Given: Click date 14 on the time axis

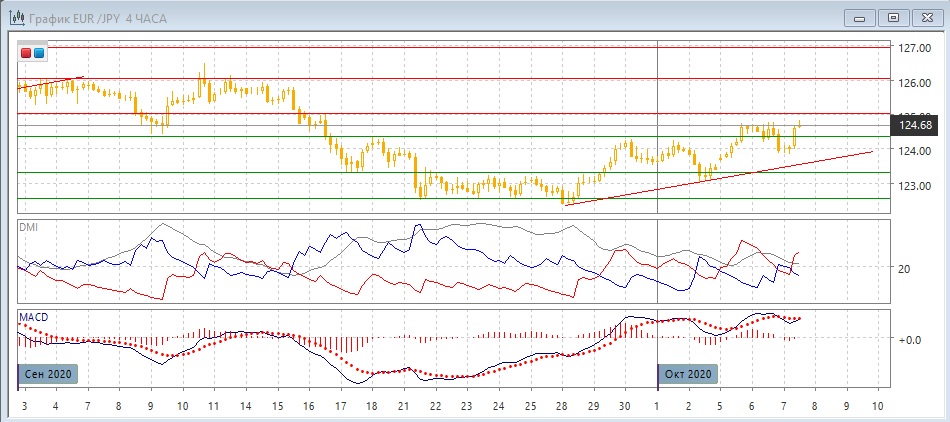Looking at the screenshot, I should [245, 405].
